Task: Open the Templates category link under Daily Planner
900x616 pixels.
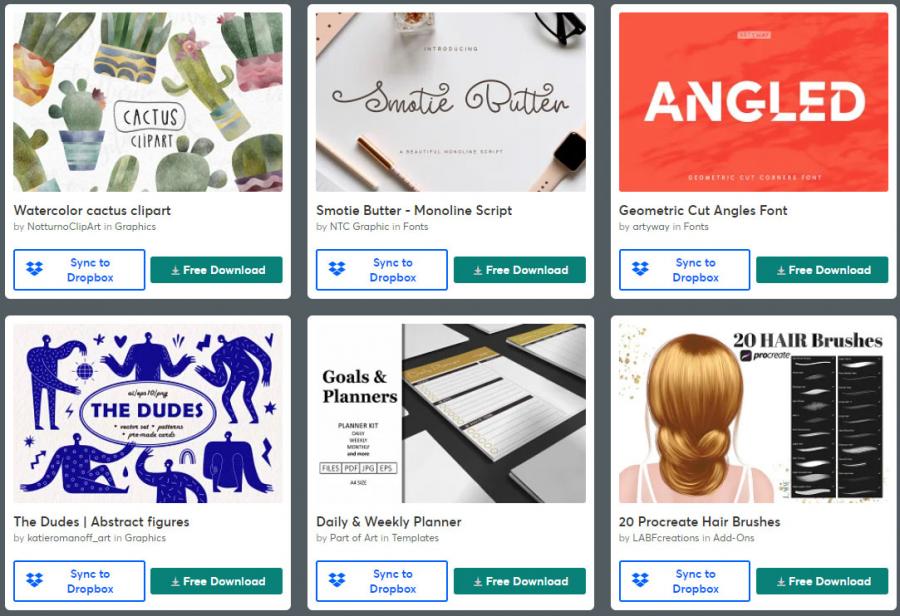Action: [x=415, y=538]
